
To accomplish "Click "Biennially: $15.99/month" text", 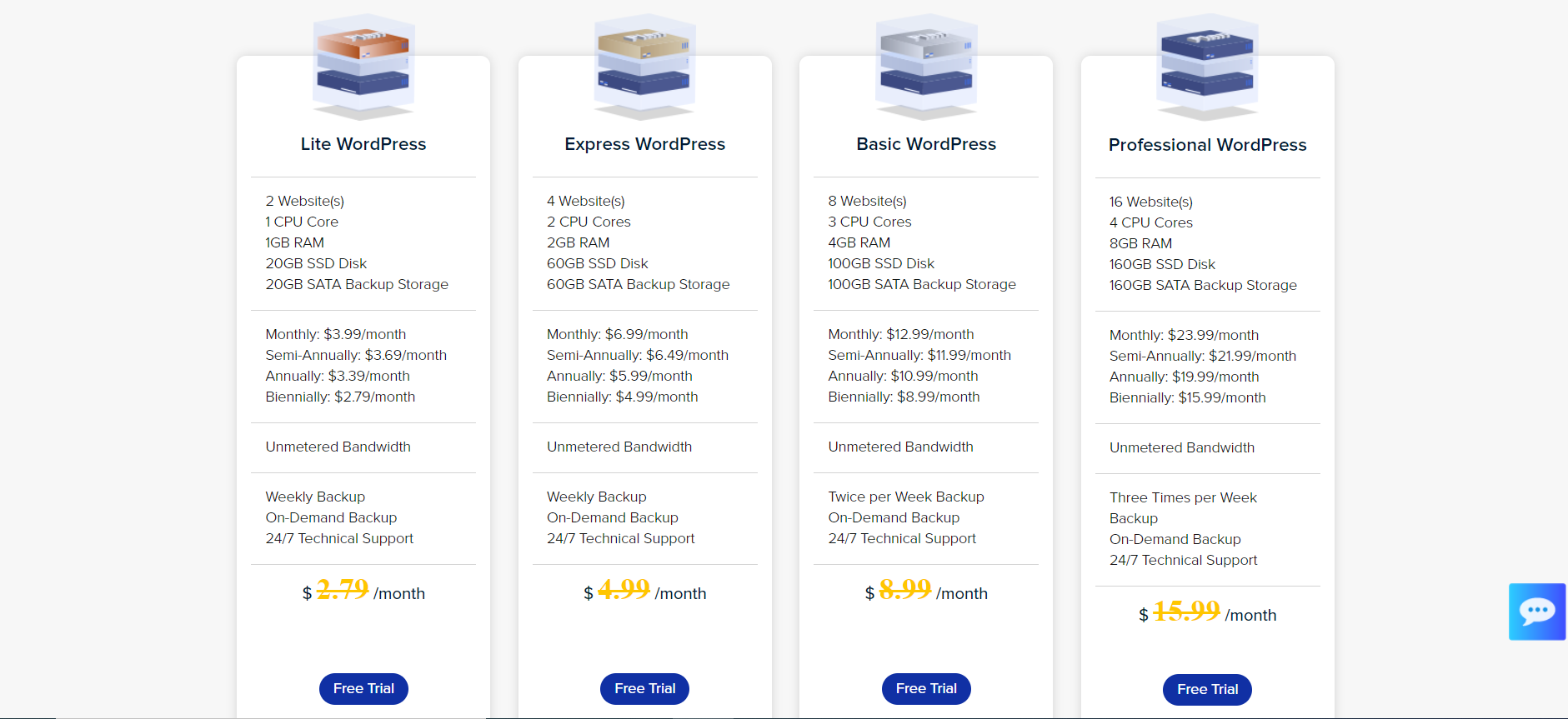I will (1187, 397).
